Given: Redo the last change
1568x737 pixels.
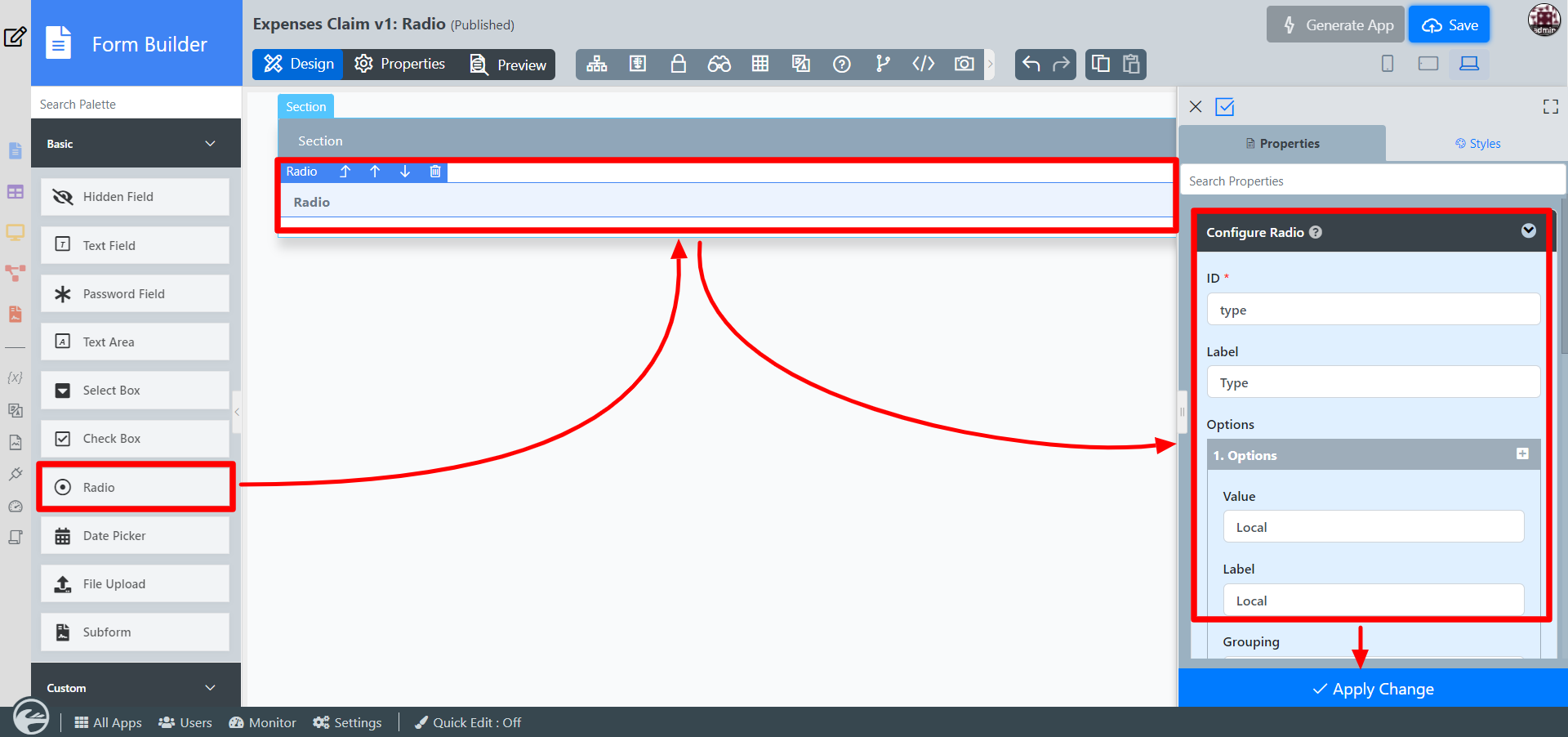Looking at the screenshot, I should (x=1061, y=64).
